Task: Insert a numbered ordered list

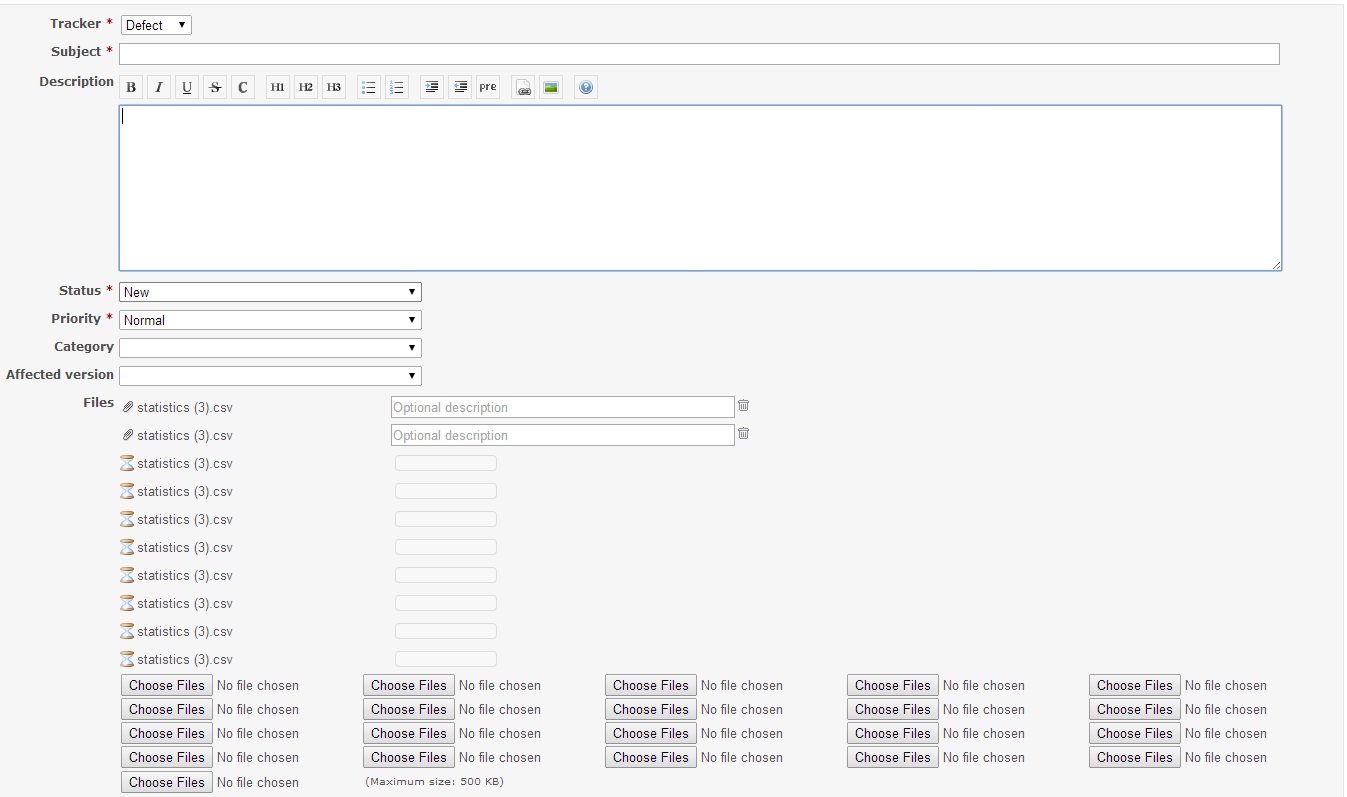Action: 397,88
